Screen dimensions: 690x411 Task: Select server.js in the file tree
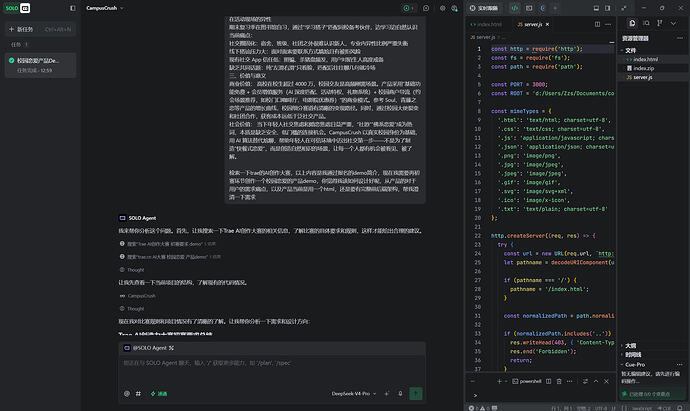[654, 77]
